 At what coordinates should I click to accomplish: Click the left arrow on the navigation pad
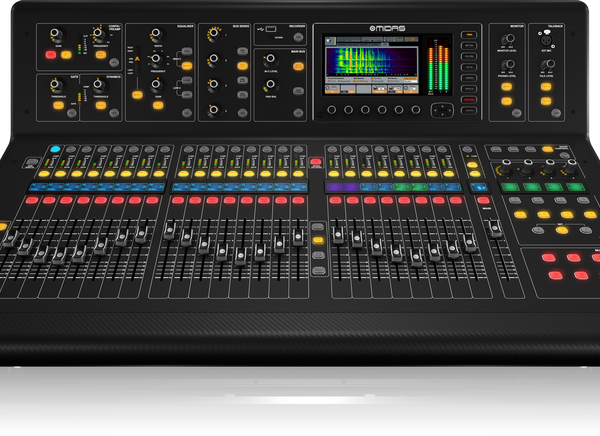pos(436,111)
